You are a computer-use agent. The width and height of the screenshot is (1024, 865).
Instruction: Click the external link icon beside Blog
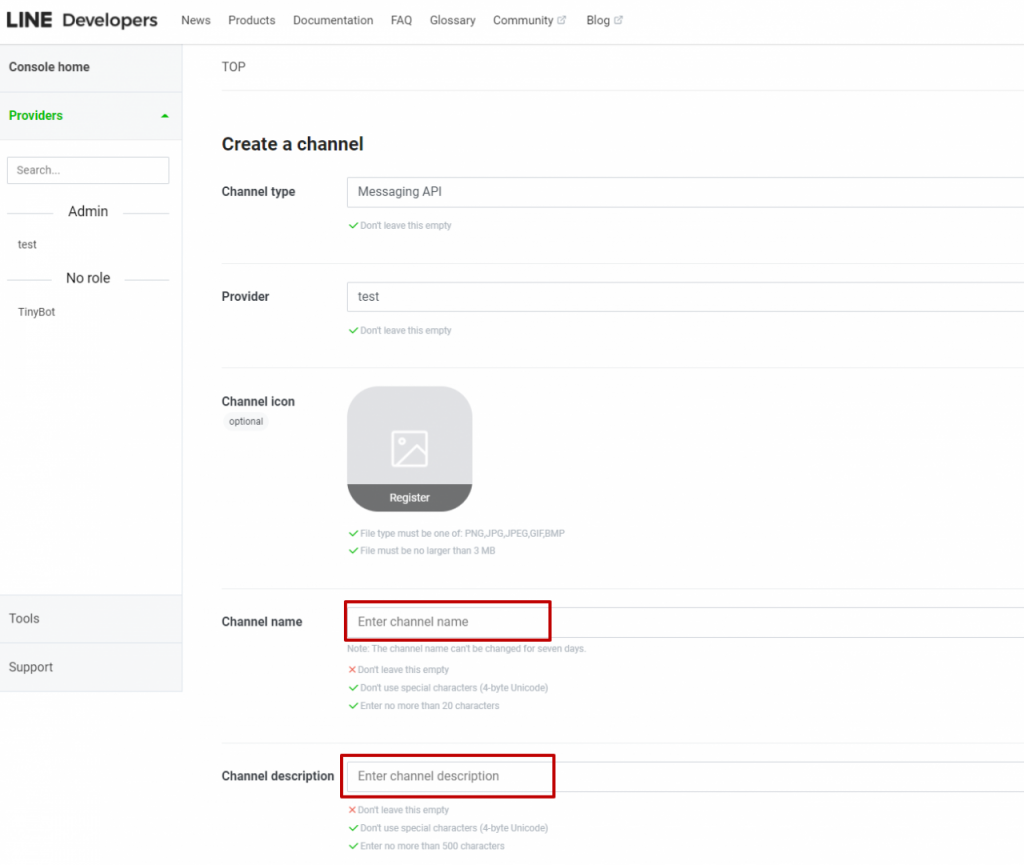618,20
